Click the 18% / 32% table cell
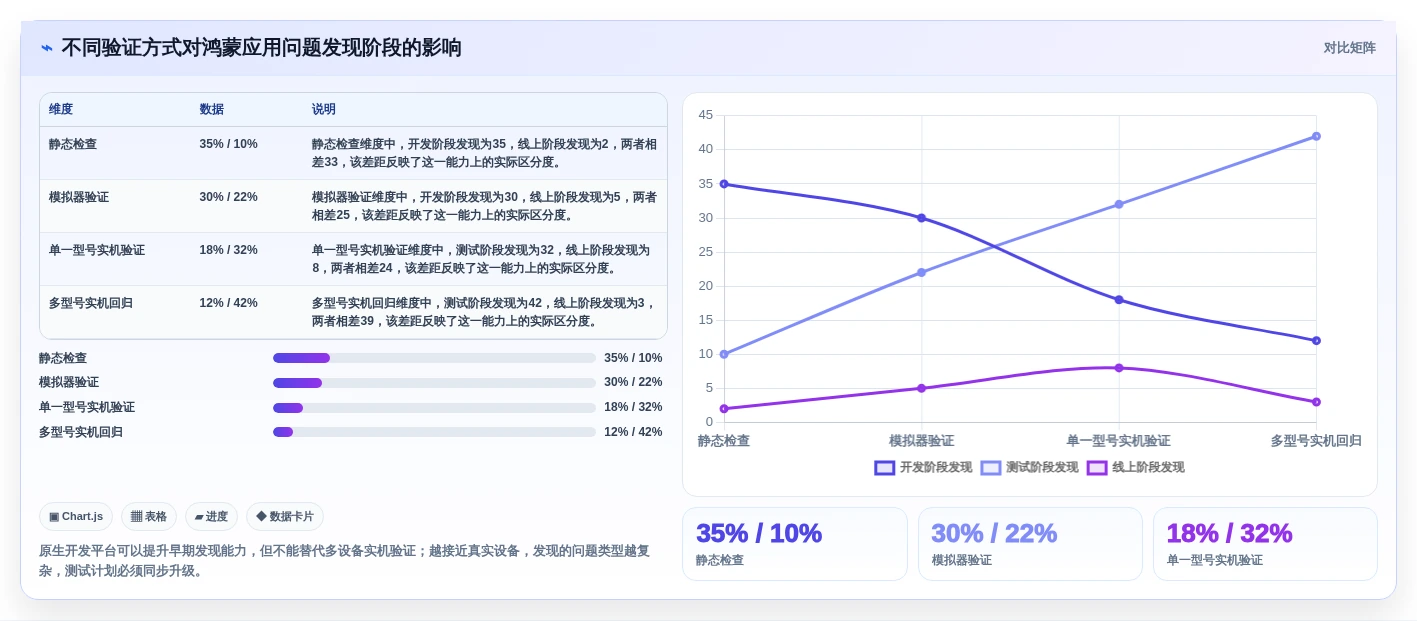Screen dimensions: 1417x621 (x=228, y=250)
